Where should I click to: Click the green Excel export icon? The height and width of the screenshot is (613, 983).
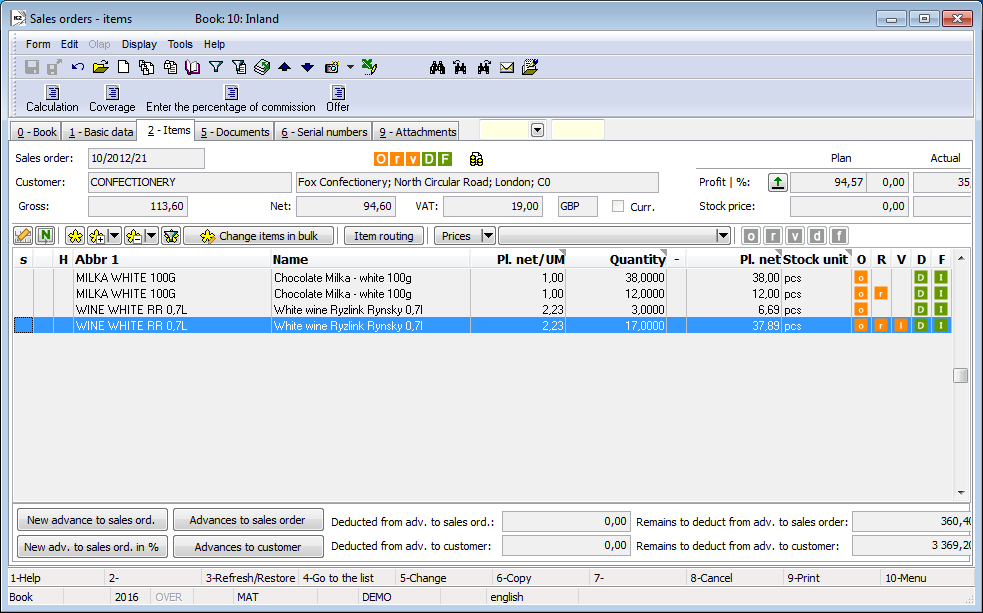[369, 67]
